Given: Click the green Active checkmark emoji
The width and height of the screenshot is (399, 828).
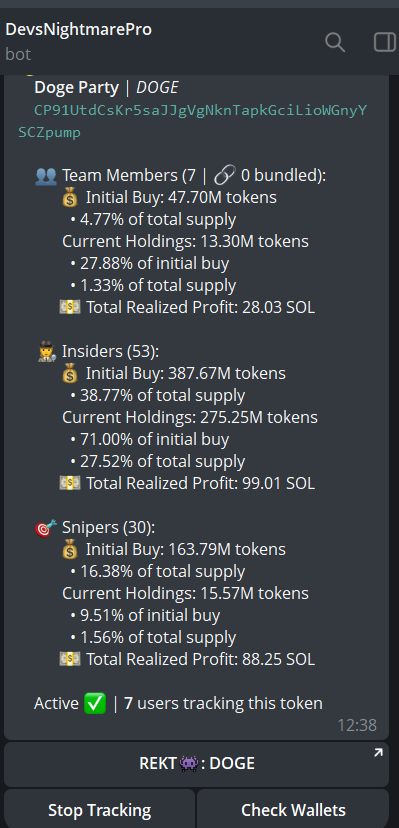Looking at the screenshot, I should [95, 704].
